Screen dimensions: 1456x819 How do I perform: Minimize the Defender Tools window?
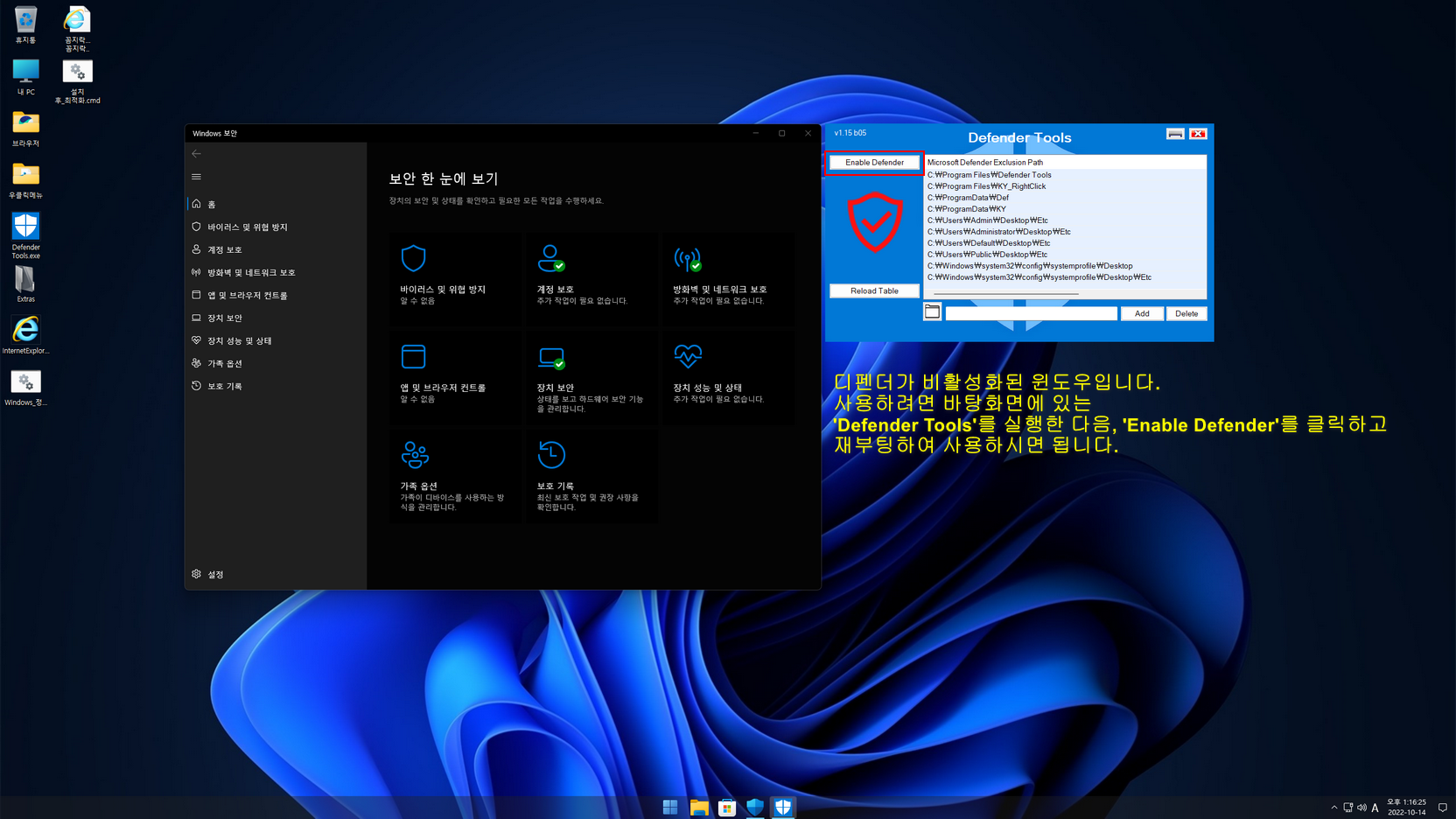click(x=1175, y=134)
